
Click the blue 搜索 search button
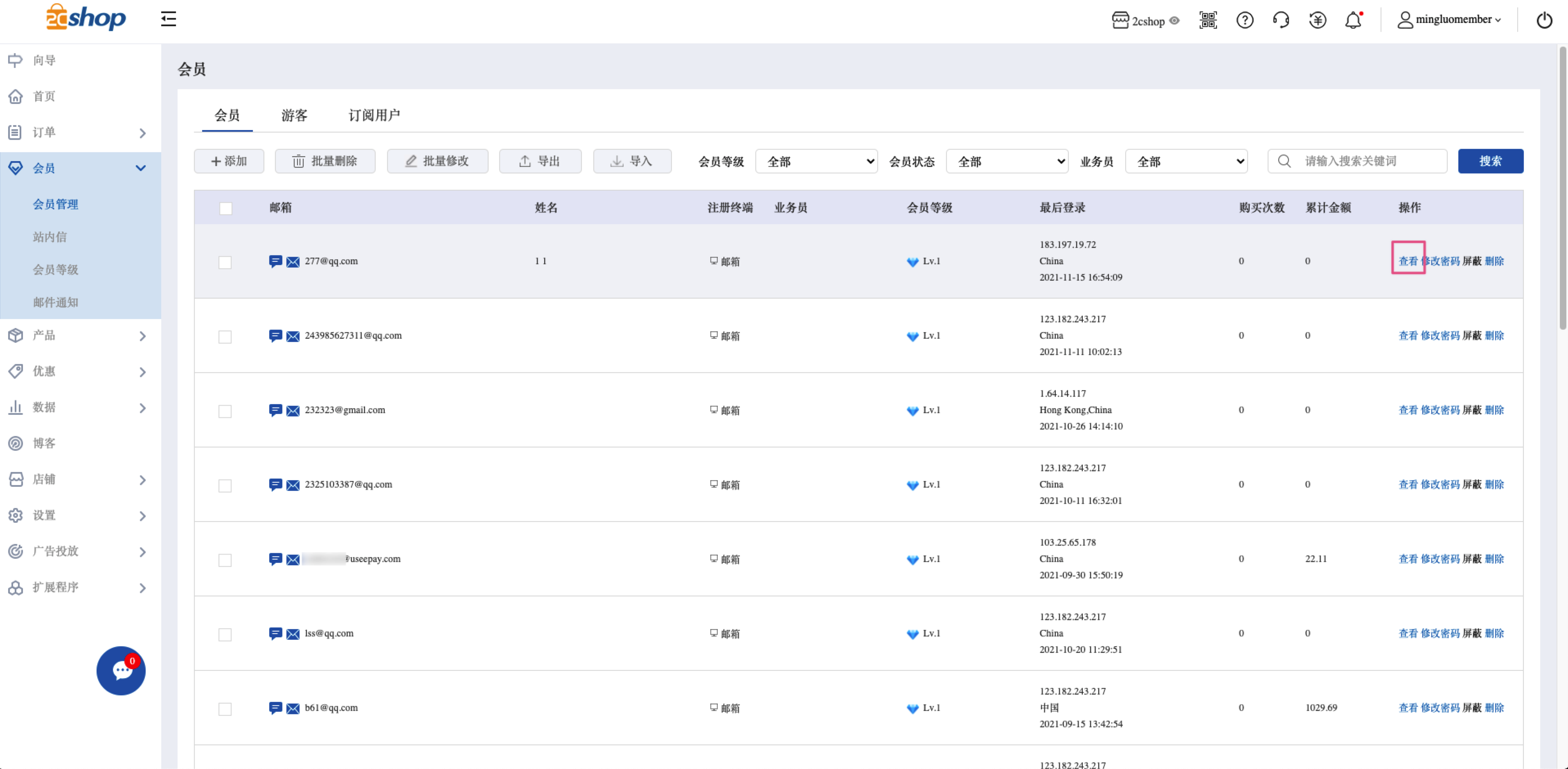[1490, 161]
